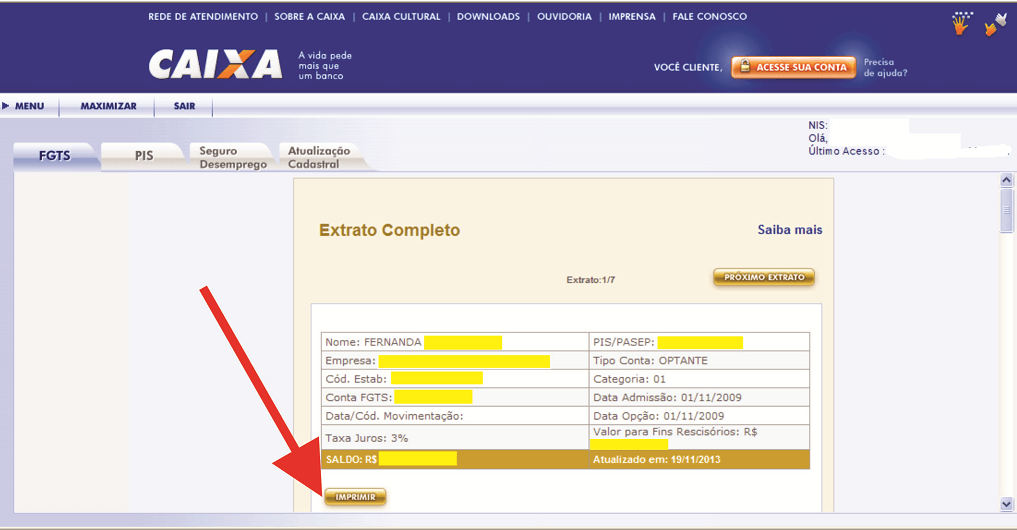Click the Taxa Juros: 3% cell
Screen dimensions: 1017x530
tap(455, 437)
